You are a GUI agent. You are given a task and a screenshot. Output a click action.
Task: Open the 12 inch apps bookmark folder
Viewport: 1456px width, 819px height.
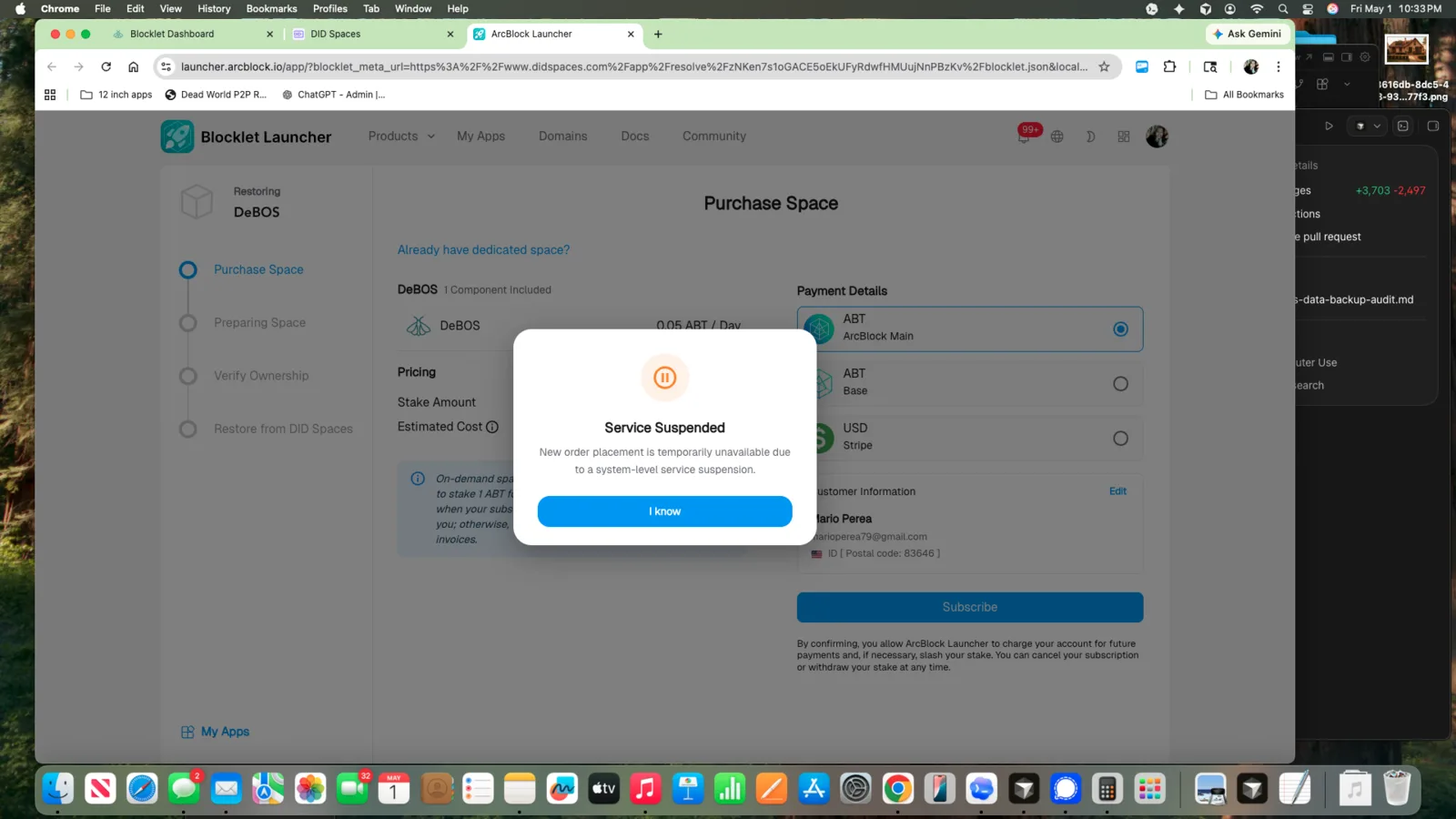pos(116,95)
